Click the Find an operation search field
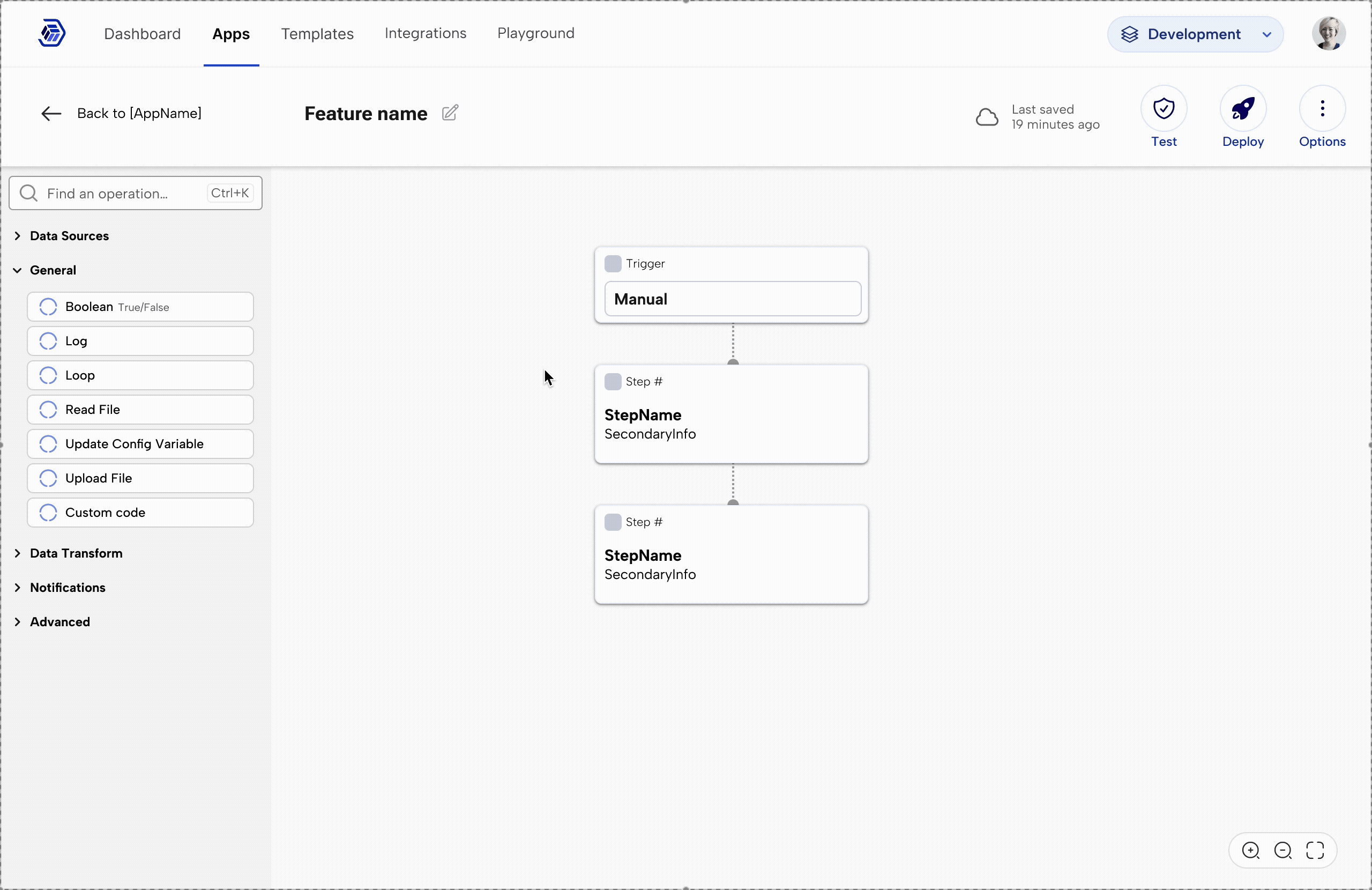1372x890 pixels. tap(124, 193)
